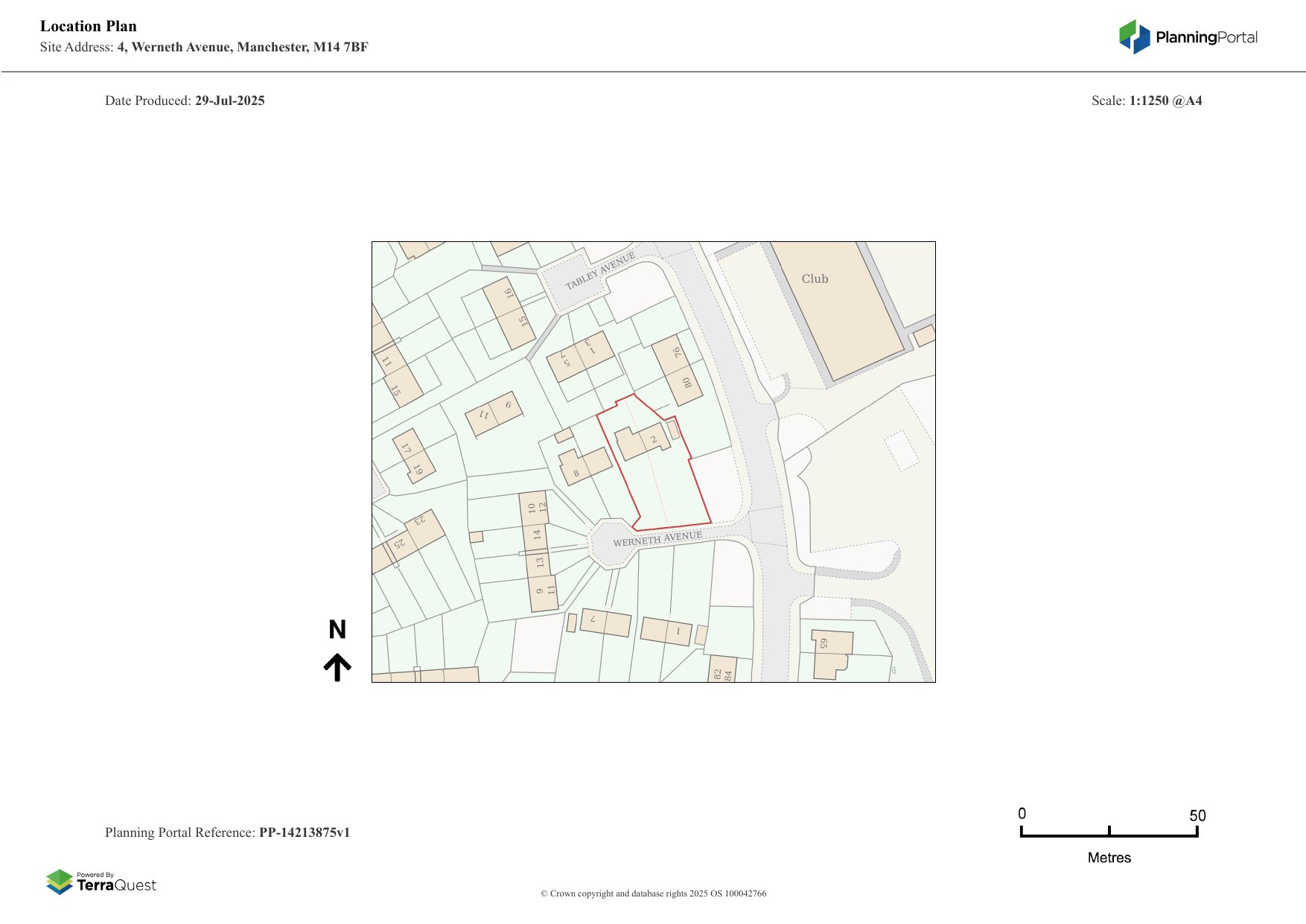Click the 50 mark on scale bar

tap(1197, 815)
